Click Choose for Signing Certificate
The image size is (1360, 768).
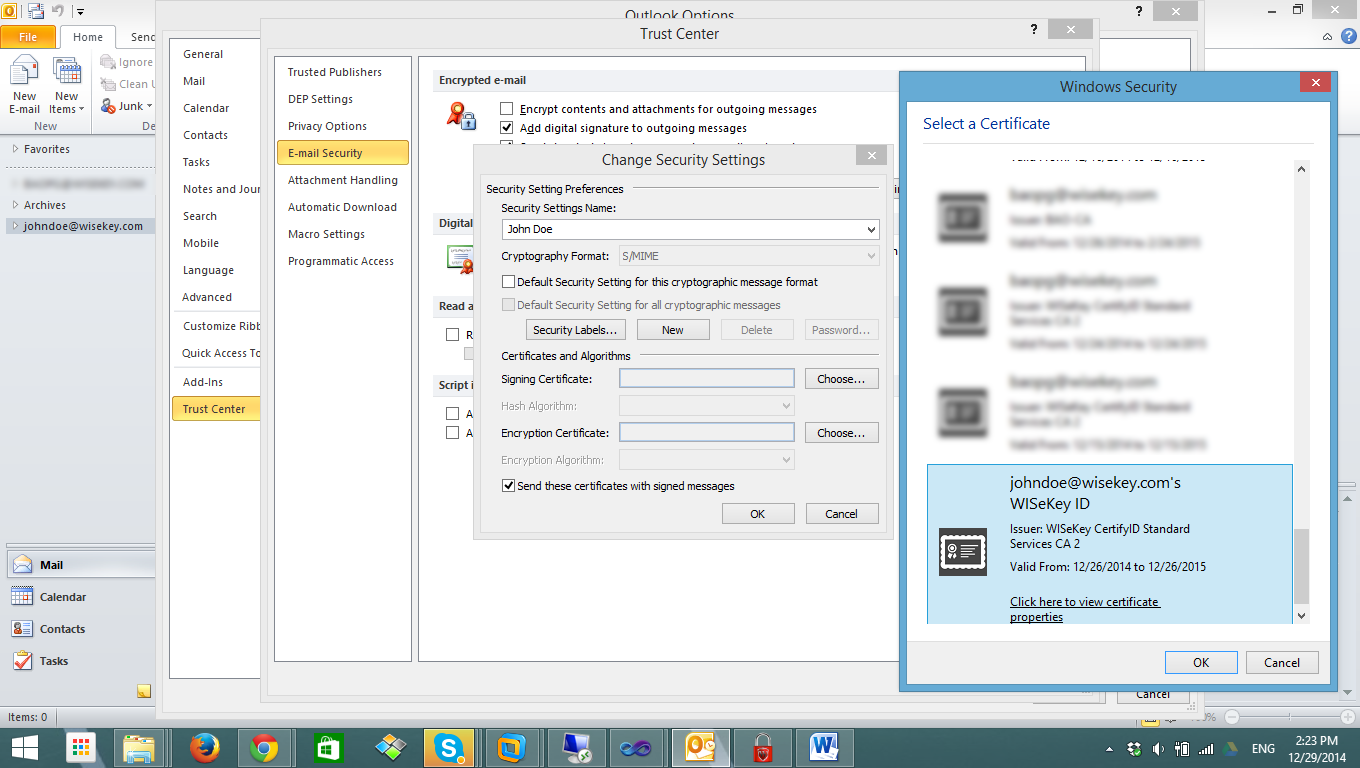(841, 379)
